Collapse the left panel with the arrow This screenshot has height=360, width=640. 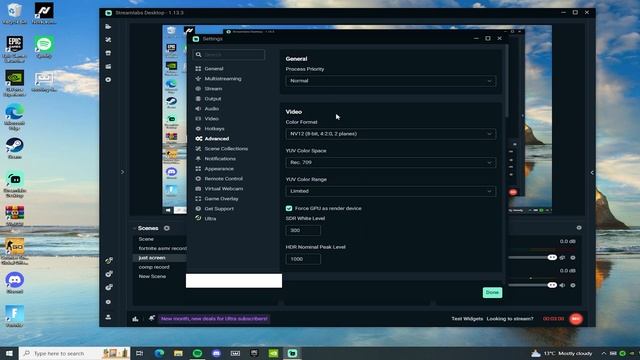pyautogui.click(x=122, y=172)
